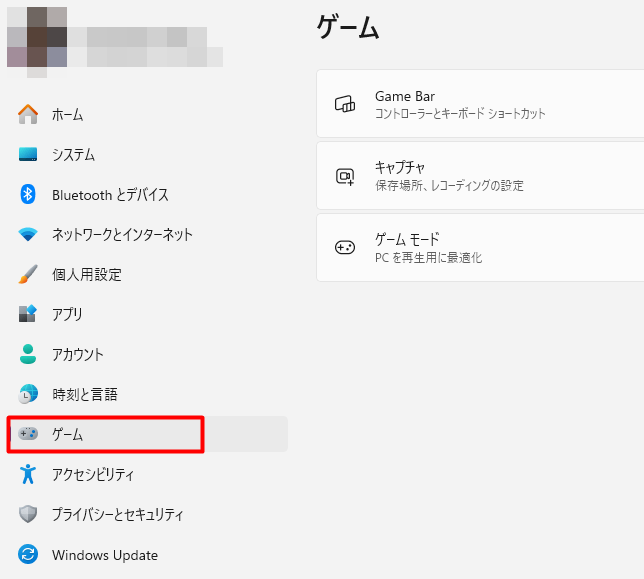Screen dimensions: 644x579
Task: Click the Game Bar card icon
Action: coord(345,104)
